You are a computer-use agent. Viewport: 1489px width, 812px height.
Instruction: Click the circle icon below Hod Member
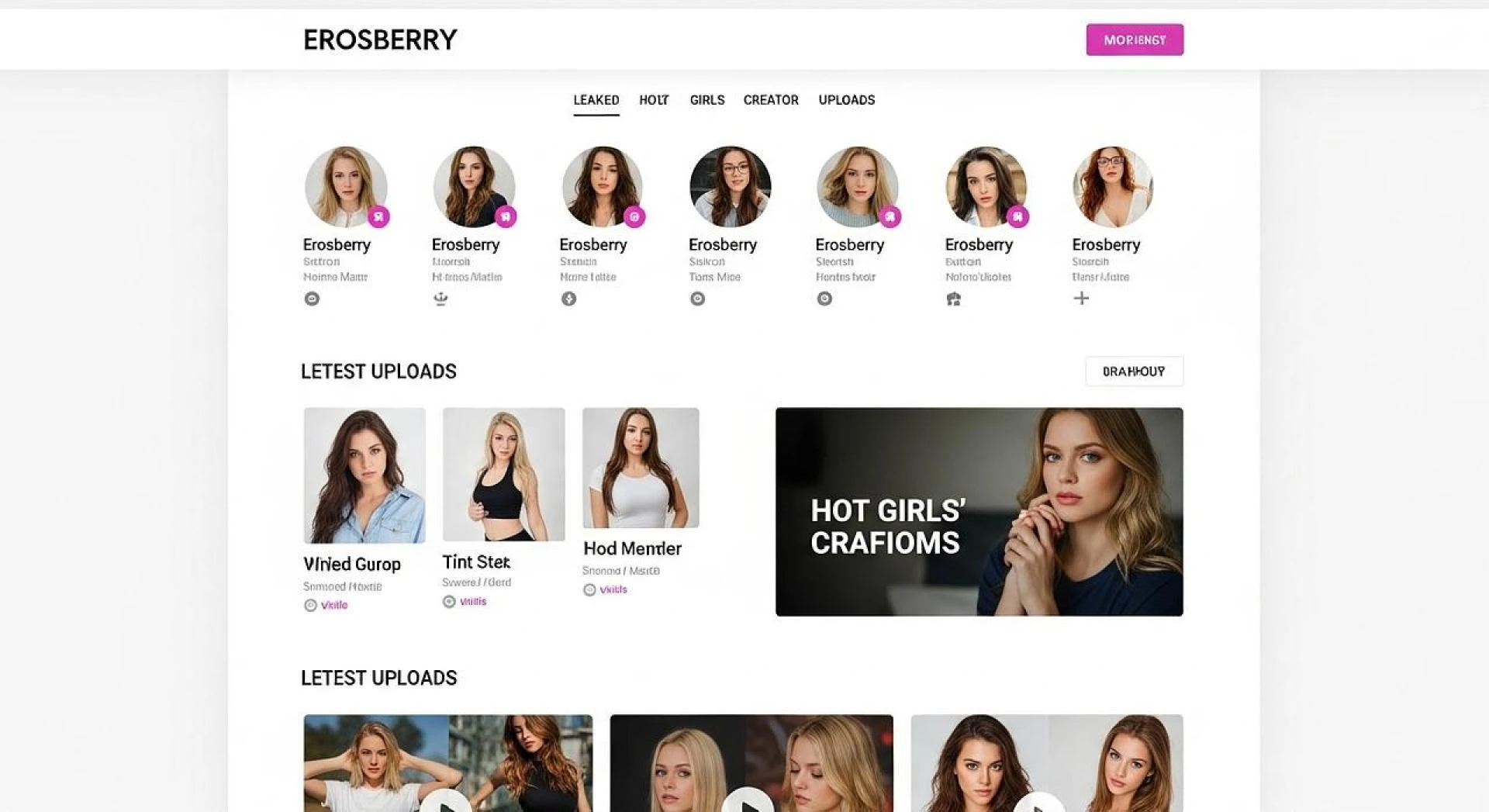click(x=589, y=590)
